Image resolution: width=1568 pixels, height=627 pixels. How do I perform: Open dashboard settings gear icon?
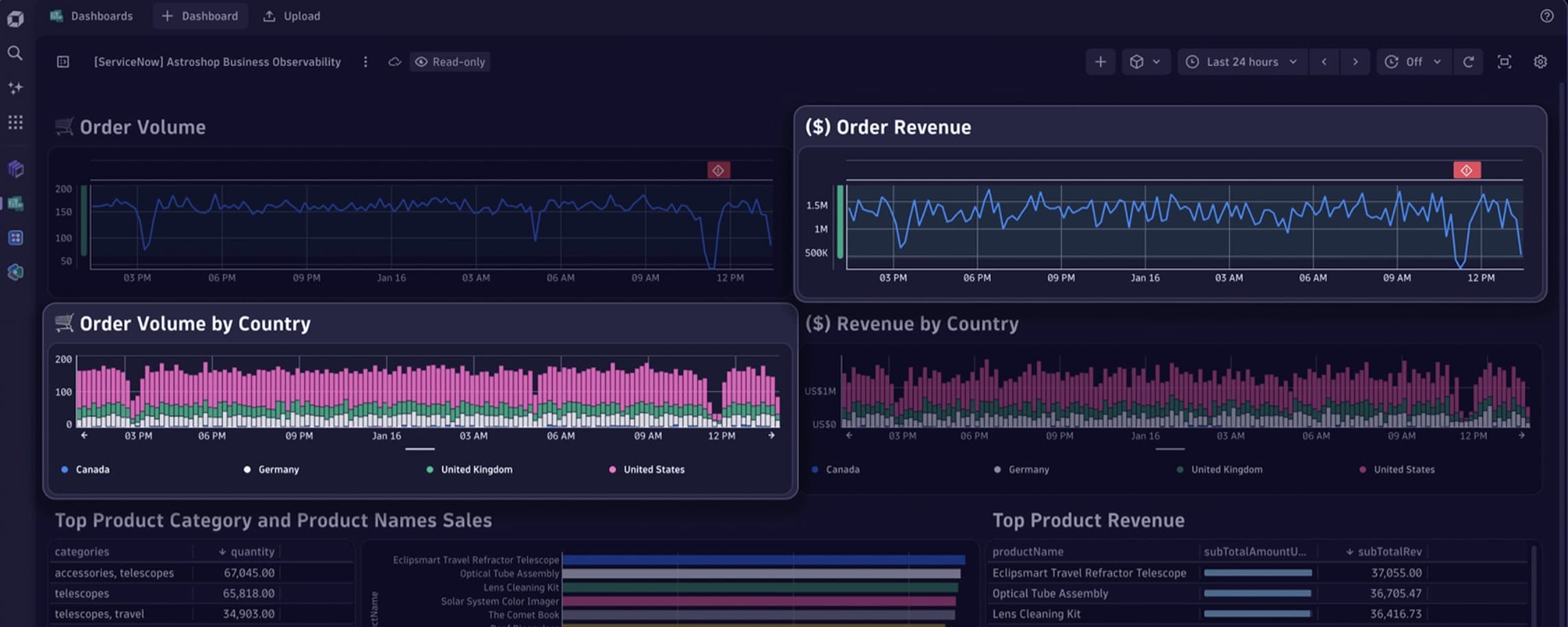(x=1541, y=62)
